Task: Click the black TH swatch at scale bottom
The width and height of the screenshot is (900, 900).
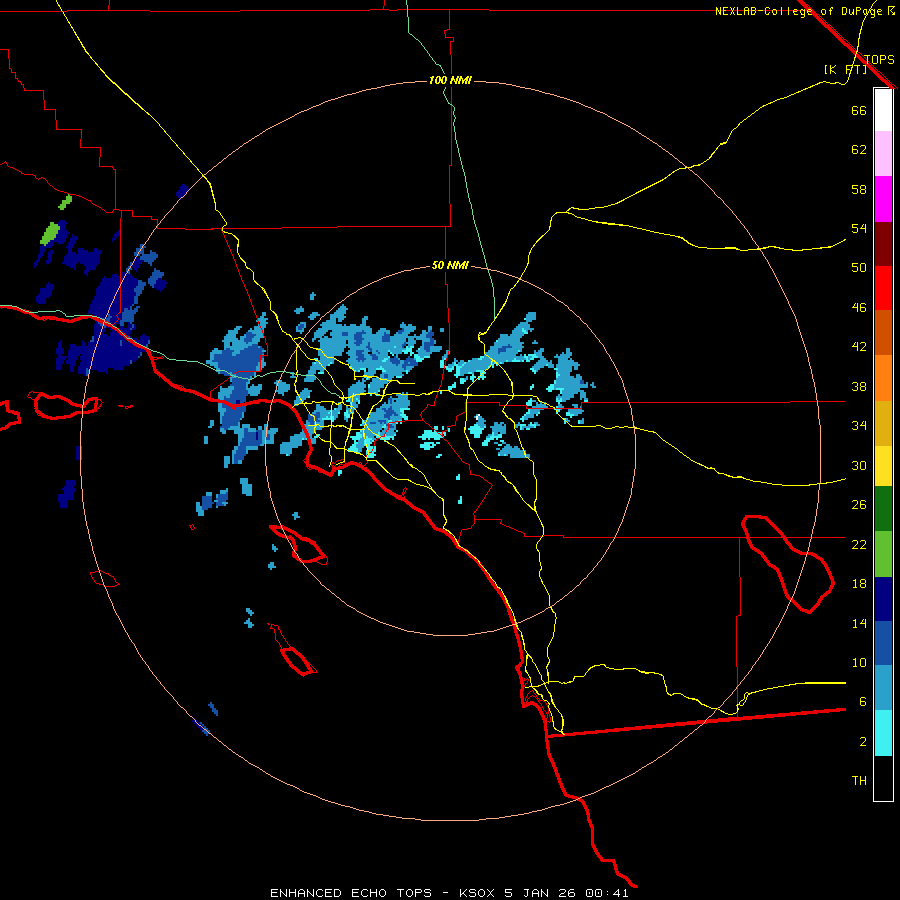Action: pos(883,778)
